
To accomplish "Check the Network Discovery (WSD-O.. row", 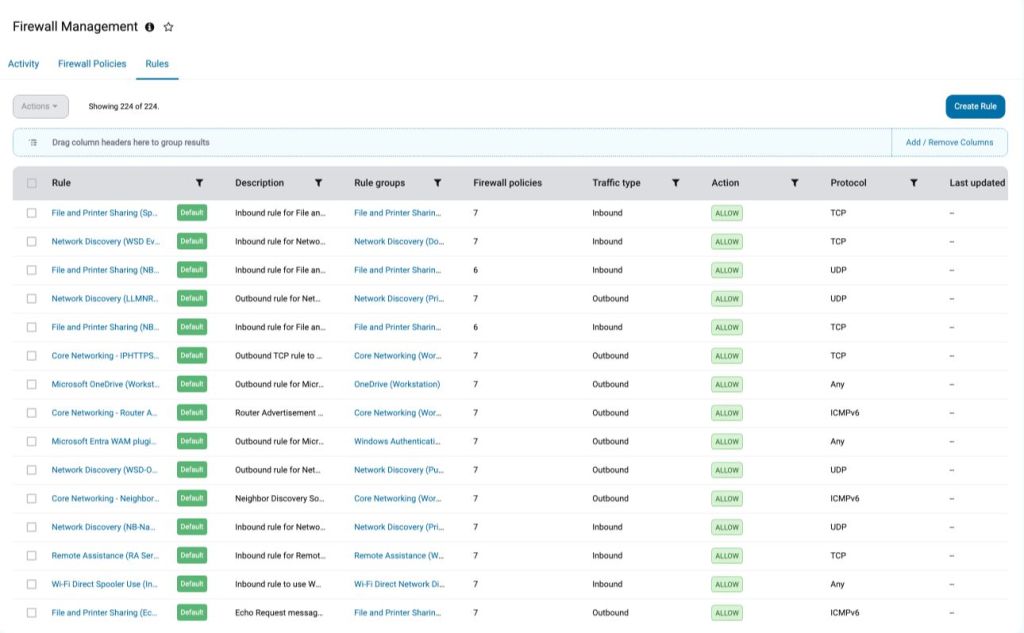I will tap(31, 470).
